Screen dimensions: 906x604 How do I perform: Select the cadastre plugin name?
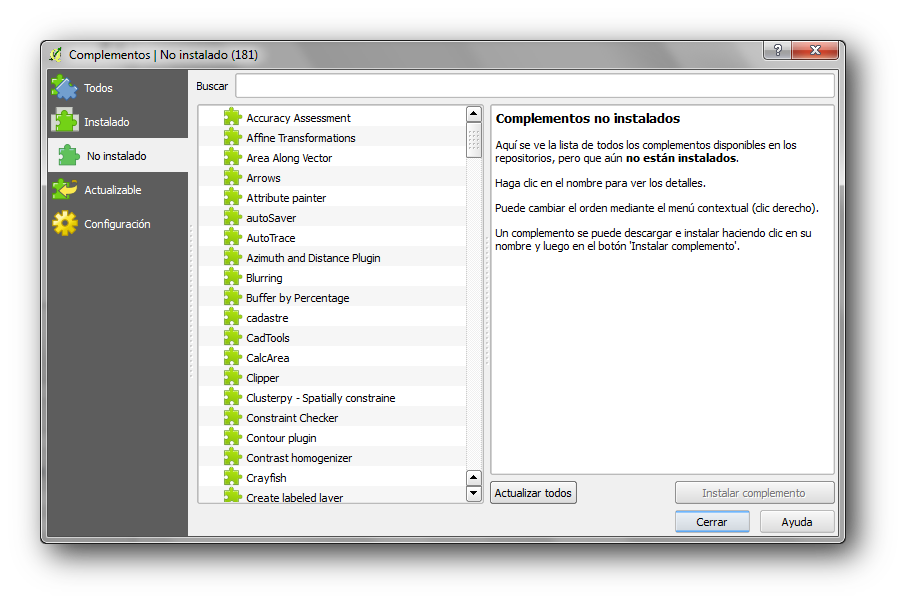pos(267,318)
